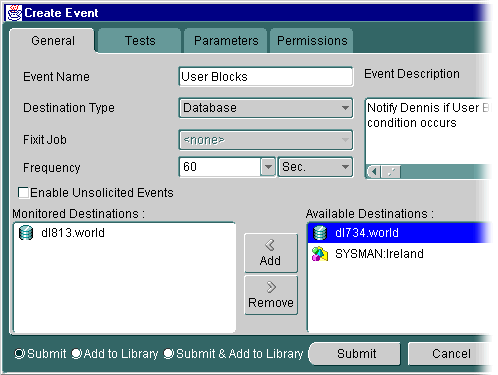Select the Submit radio button
Viewport: 498px width, 375px height.
(x=20, y=354)
